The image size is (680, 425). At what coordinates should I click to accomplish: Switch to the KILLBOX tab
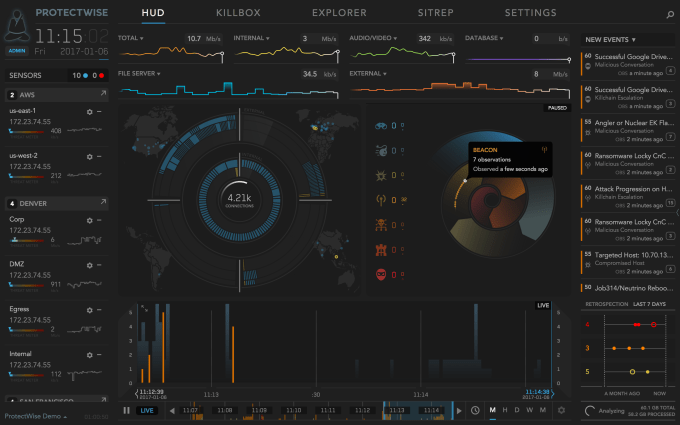point(238,13)
